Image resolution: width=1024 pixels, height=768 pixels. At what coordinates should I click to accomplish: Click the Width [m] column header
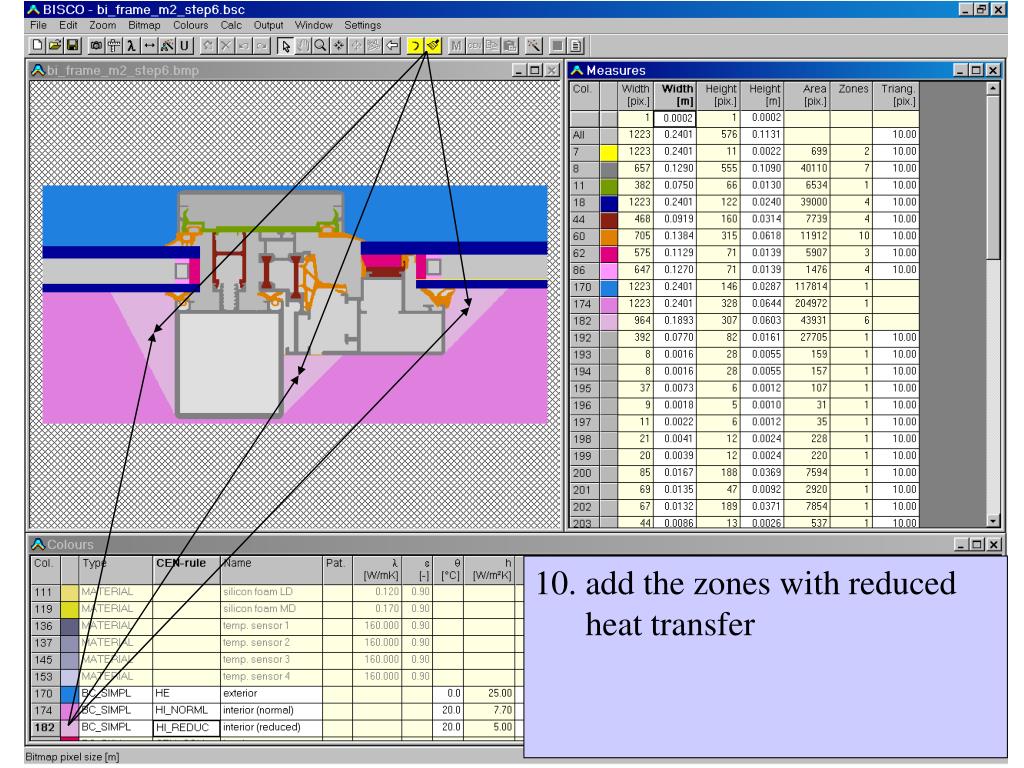tap(677, 95)
